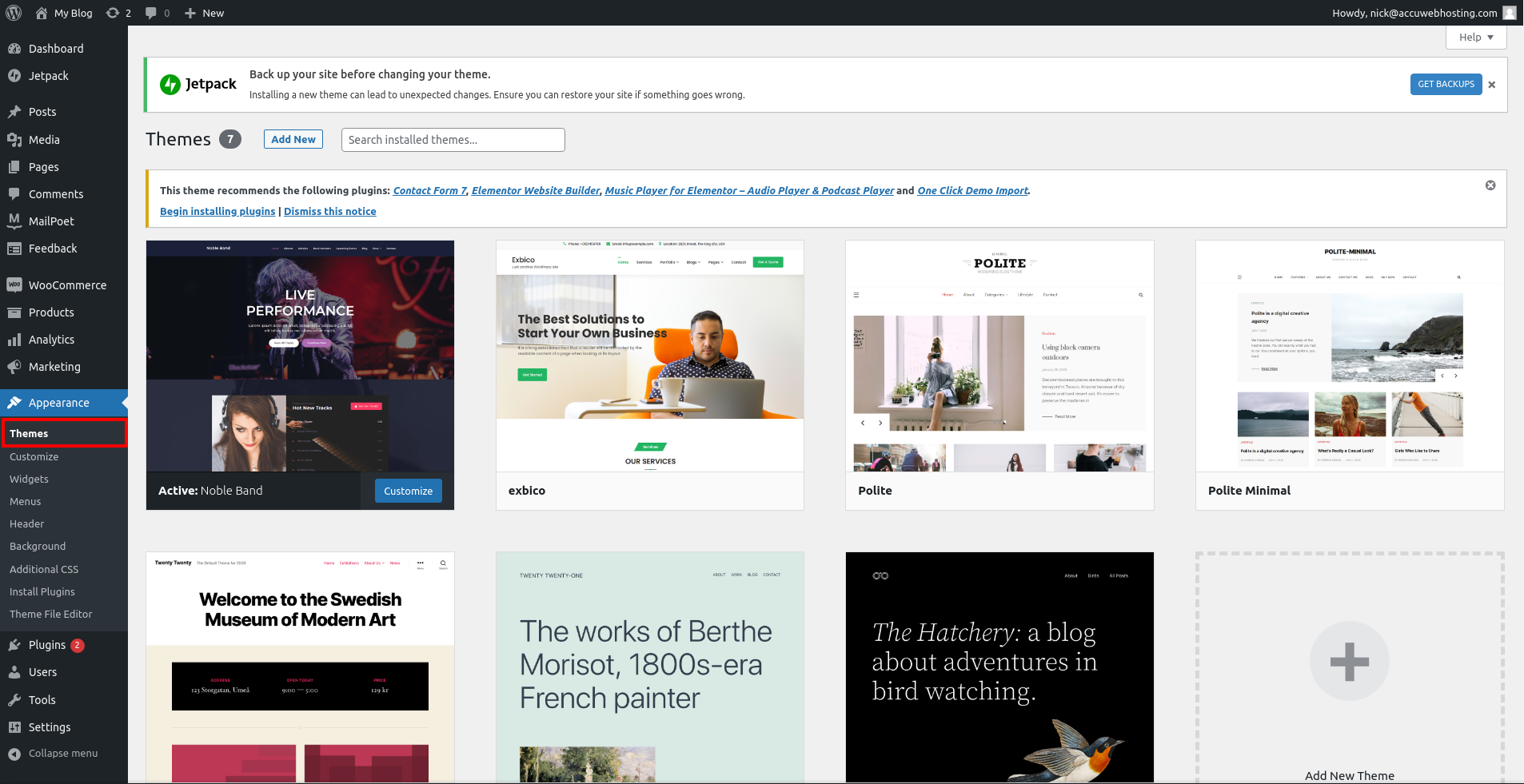Screen dimensions: 1524x784
Task: Click the Tools wrench icon
Action: (14, 700)
